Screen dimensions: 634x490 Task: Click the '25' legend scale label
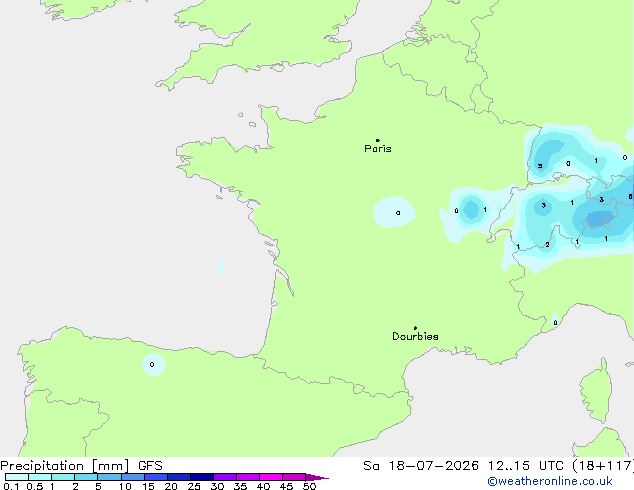pyautogui.click(x=194, y=486)
